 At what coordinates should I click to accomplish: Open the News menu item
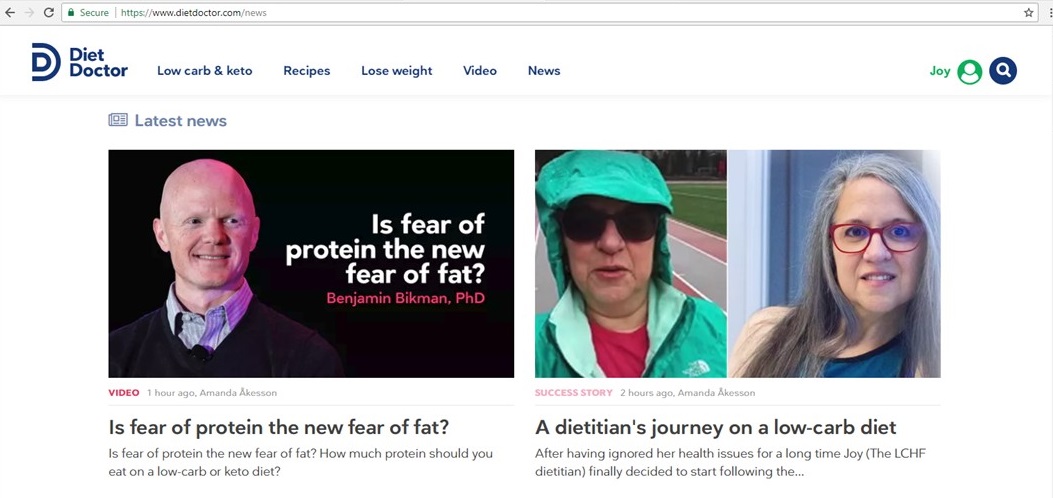[x=544, y=70]
